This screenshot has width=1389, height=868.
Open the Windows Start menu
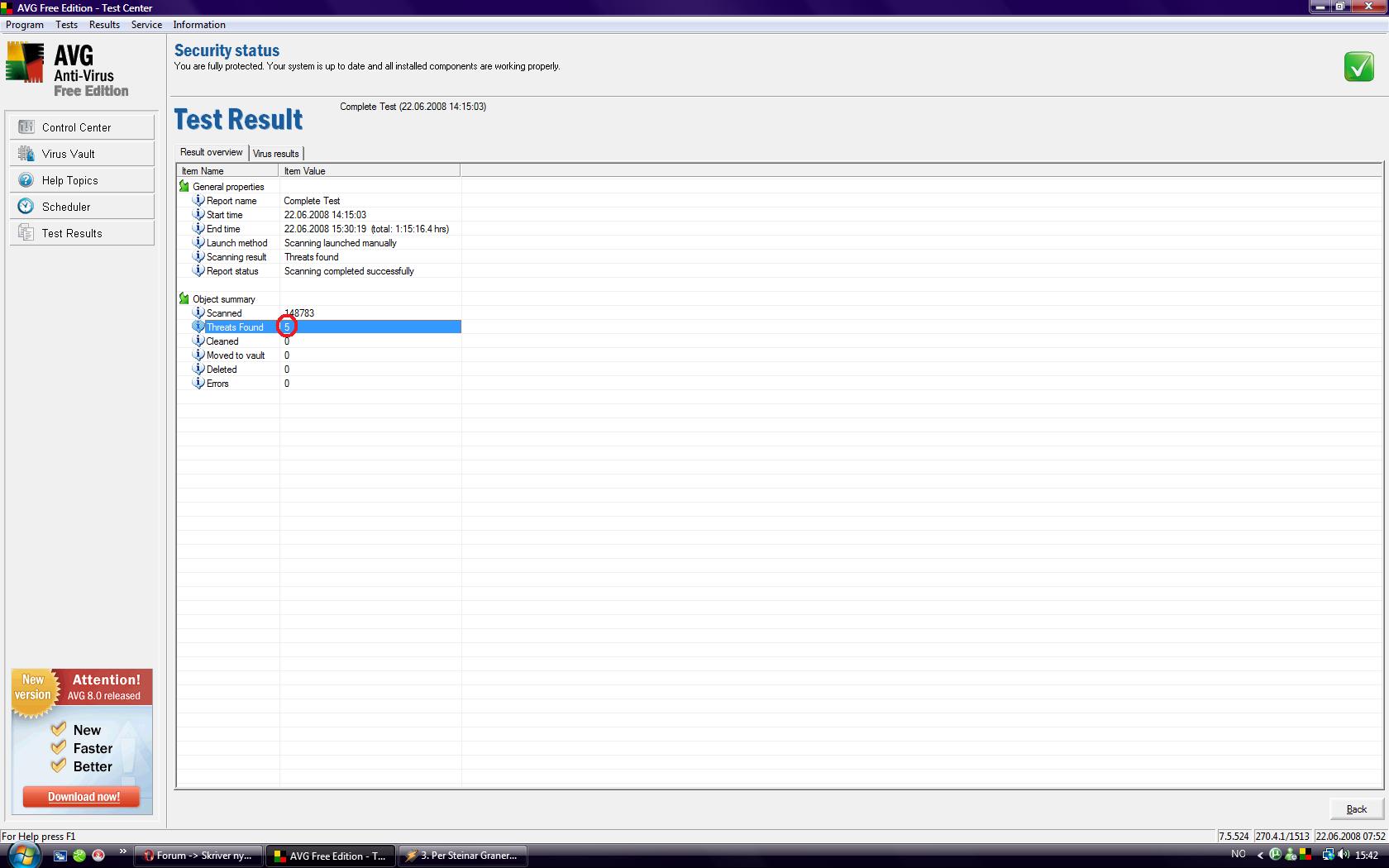[23, 855]
